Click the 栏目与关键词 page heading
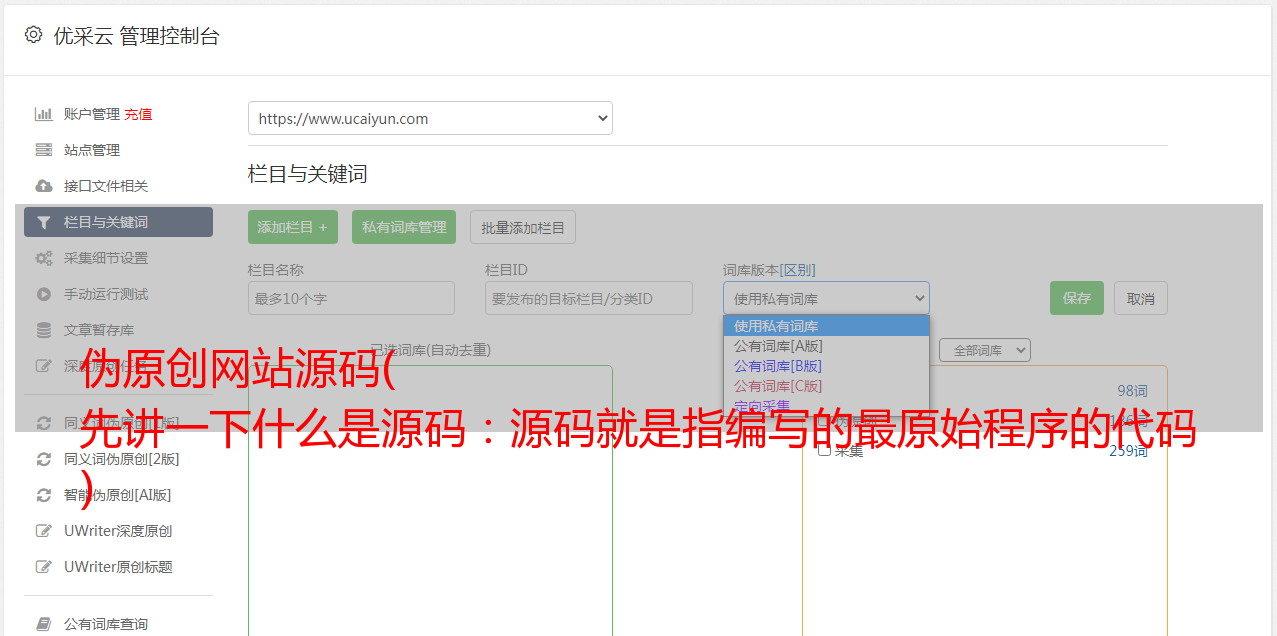The height and width of the screenshot is (636, 1277). pos(308,174)
